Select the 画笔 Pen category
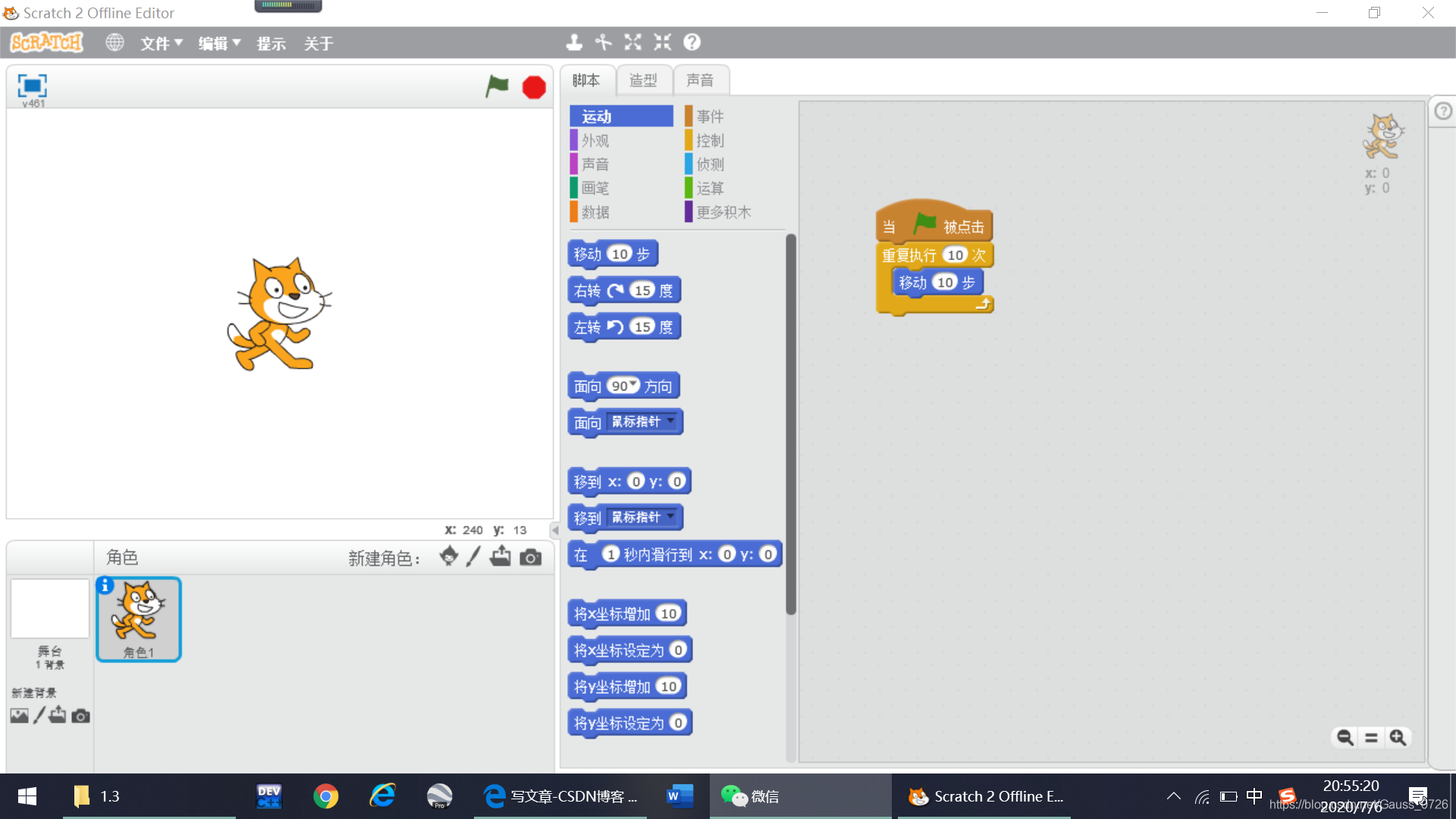The image size is (1456, 819). coord(593,188)
